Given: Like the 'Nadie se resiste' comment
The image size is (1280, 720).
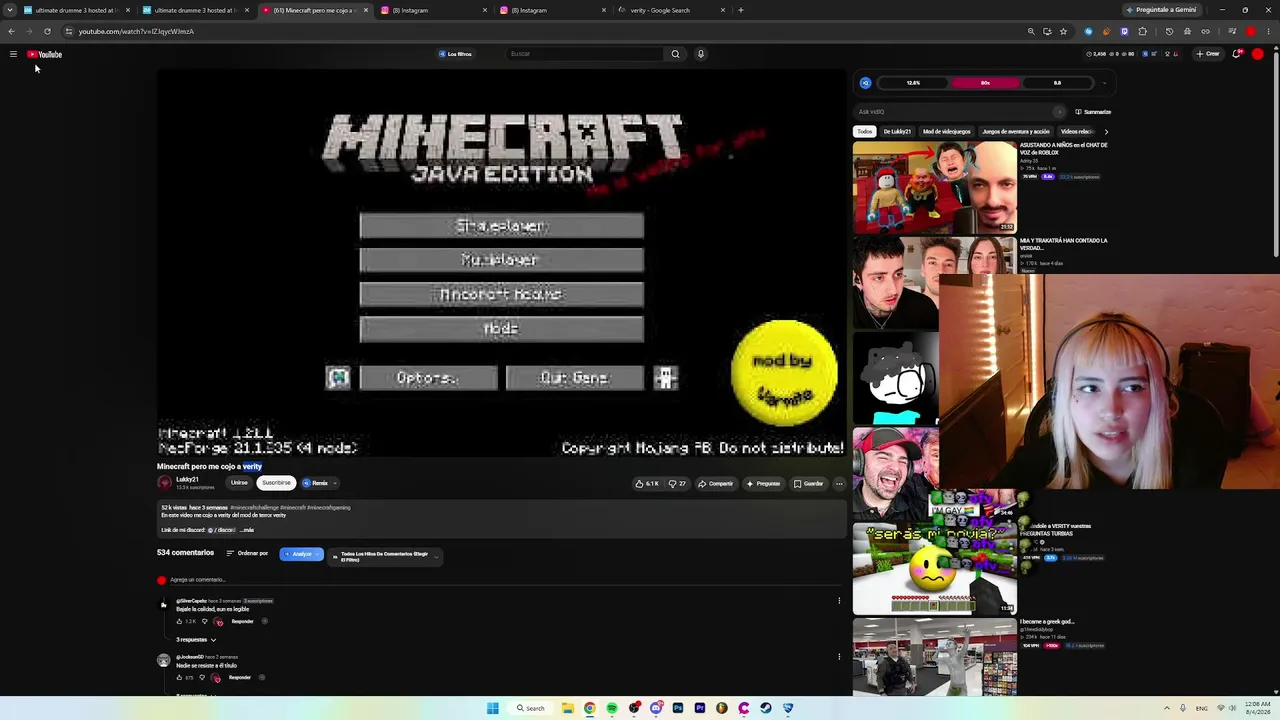Looking at the screenshot, I should coord(179,678).
